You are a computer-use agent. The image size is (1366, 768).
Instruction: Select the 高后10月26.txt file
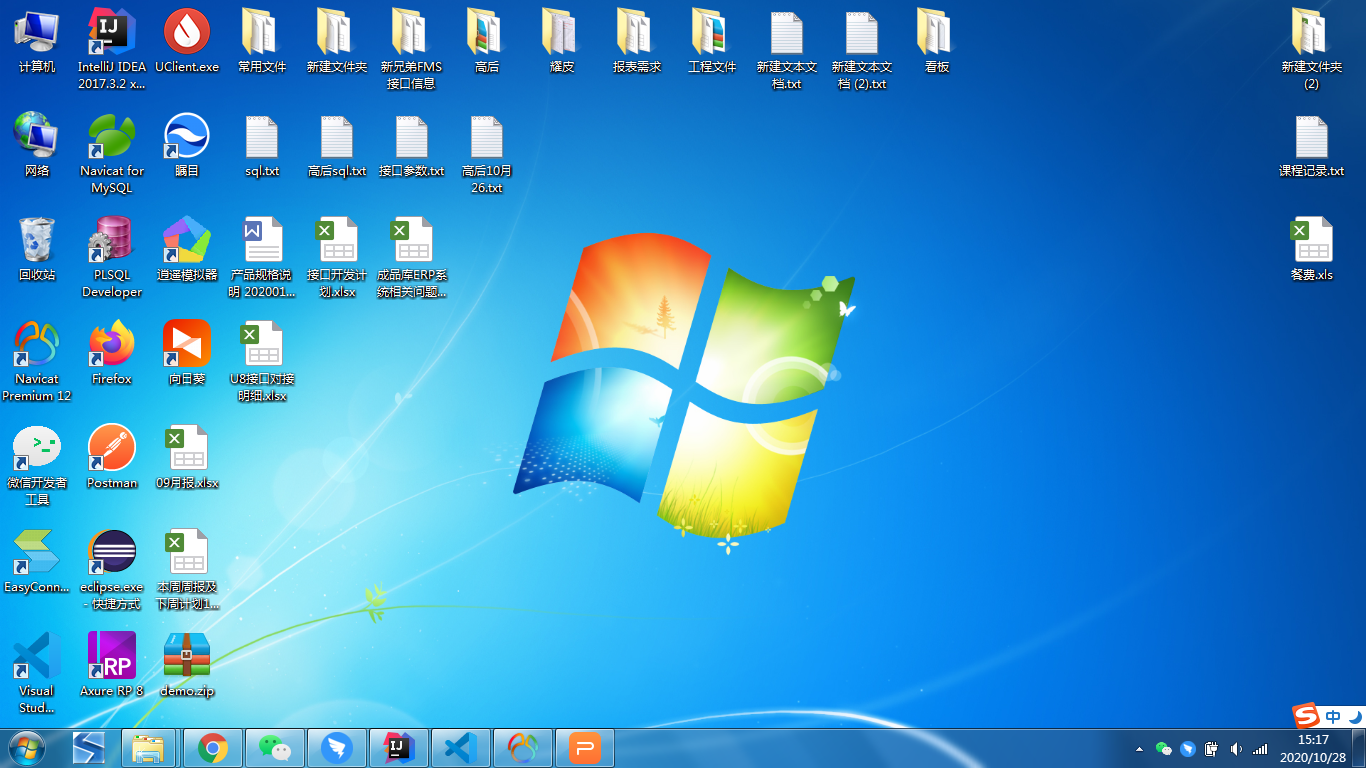click(x=487, y=152)
